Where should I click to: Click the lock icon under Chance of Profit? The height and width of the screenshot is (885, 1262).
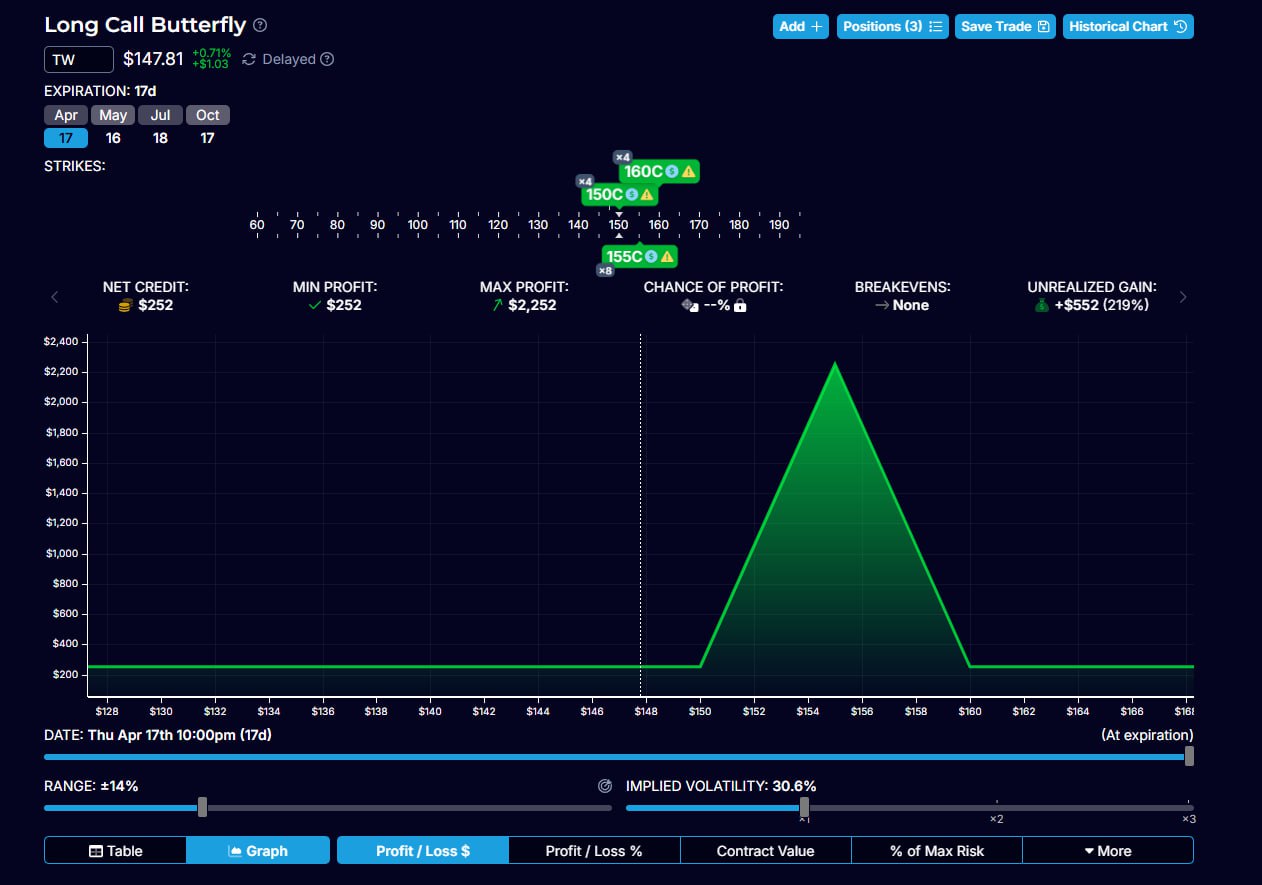[740, 306]
